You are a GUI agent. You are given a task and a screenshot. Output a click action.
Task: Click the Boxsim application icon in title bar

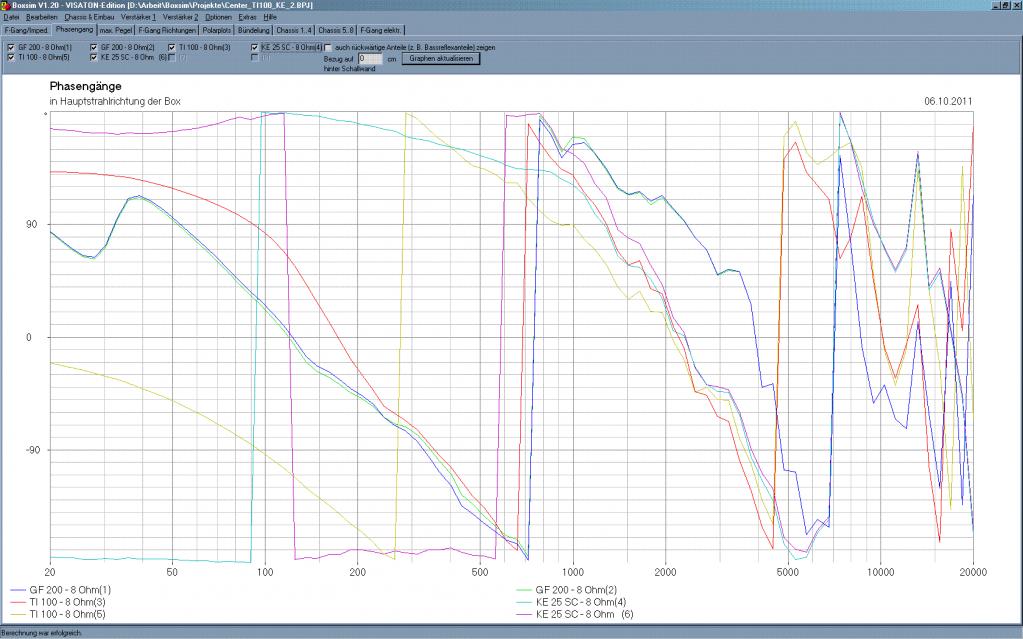point(5,5)
